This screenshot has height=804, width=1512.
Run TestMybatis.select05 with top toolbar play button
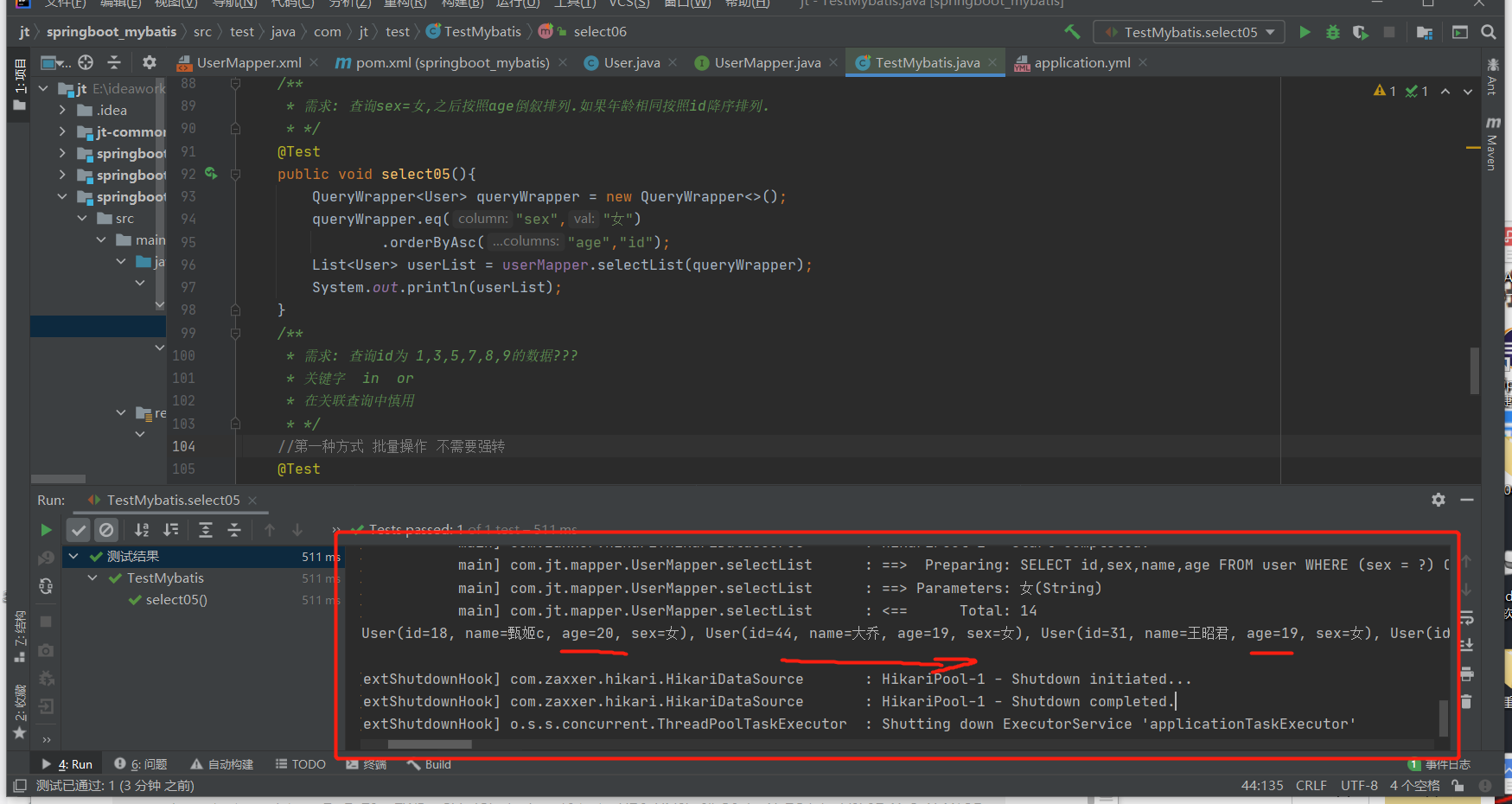(1305, 32)
